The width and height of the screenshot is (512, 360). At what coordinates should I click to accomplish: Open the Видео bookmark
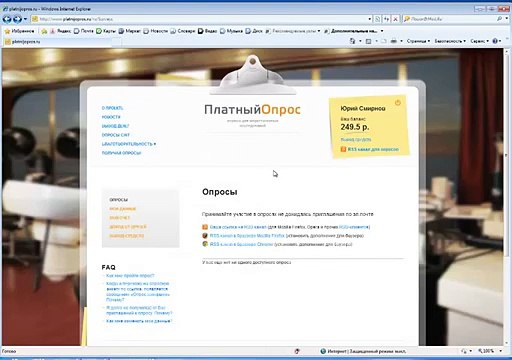207,31
